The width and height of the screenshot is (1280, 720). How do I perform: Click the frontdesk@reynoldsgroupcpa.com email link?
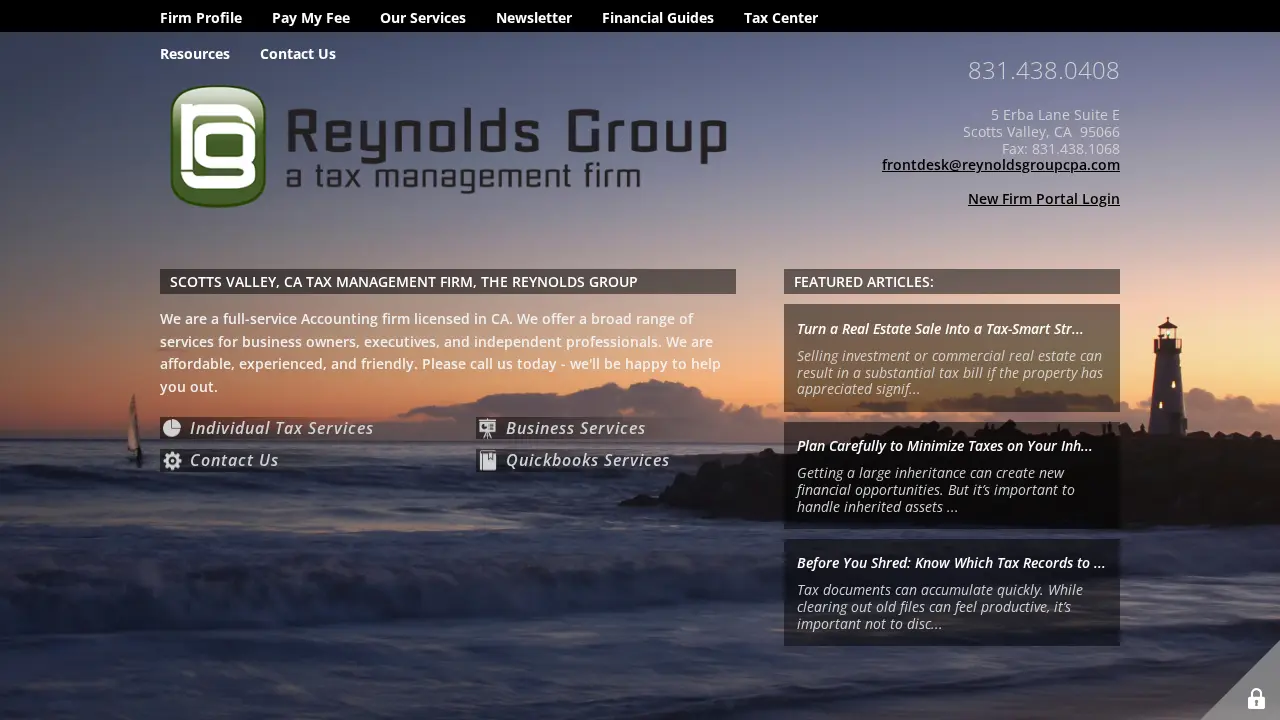1001,165
